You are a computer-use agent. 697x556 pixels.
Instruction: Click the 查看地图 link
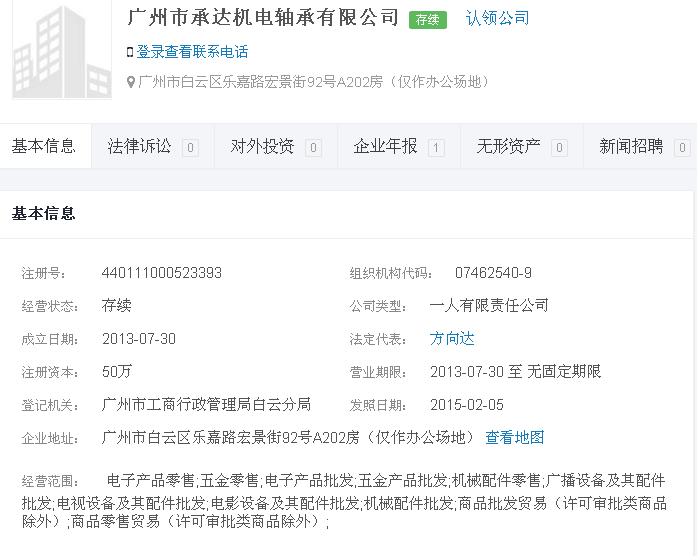point(515,437)
